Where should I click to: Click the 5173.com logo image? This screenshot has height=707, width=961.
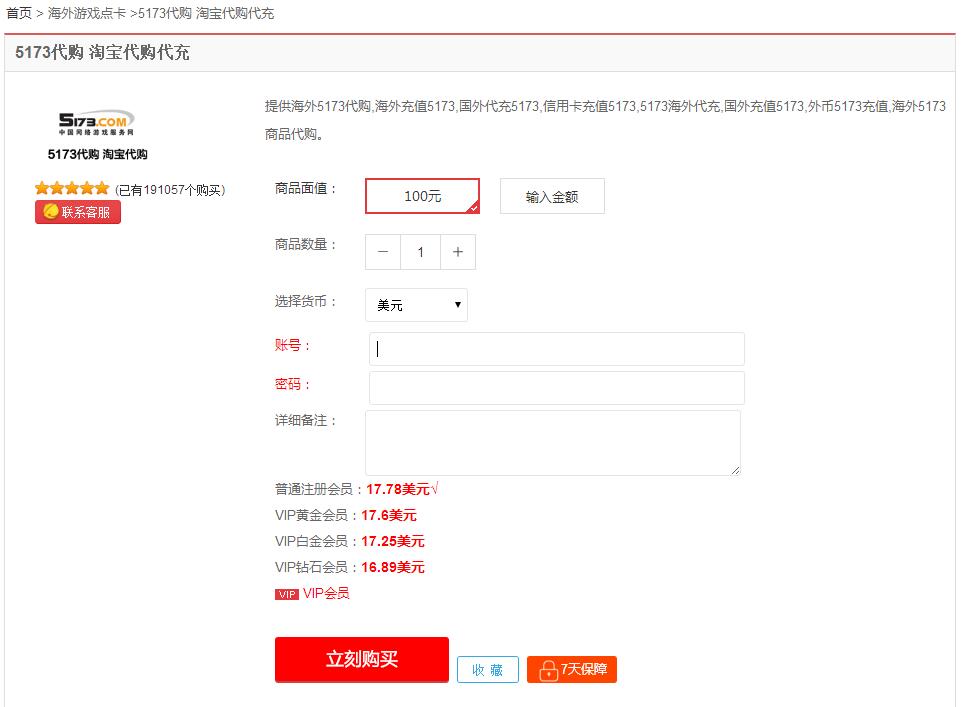tap(96, 123)
